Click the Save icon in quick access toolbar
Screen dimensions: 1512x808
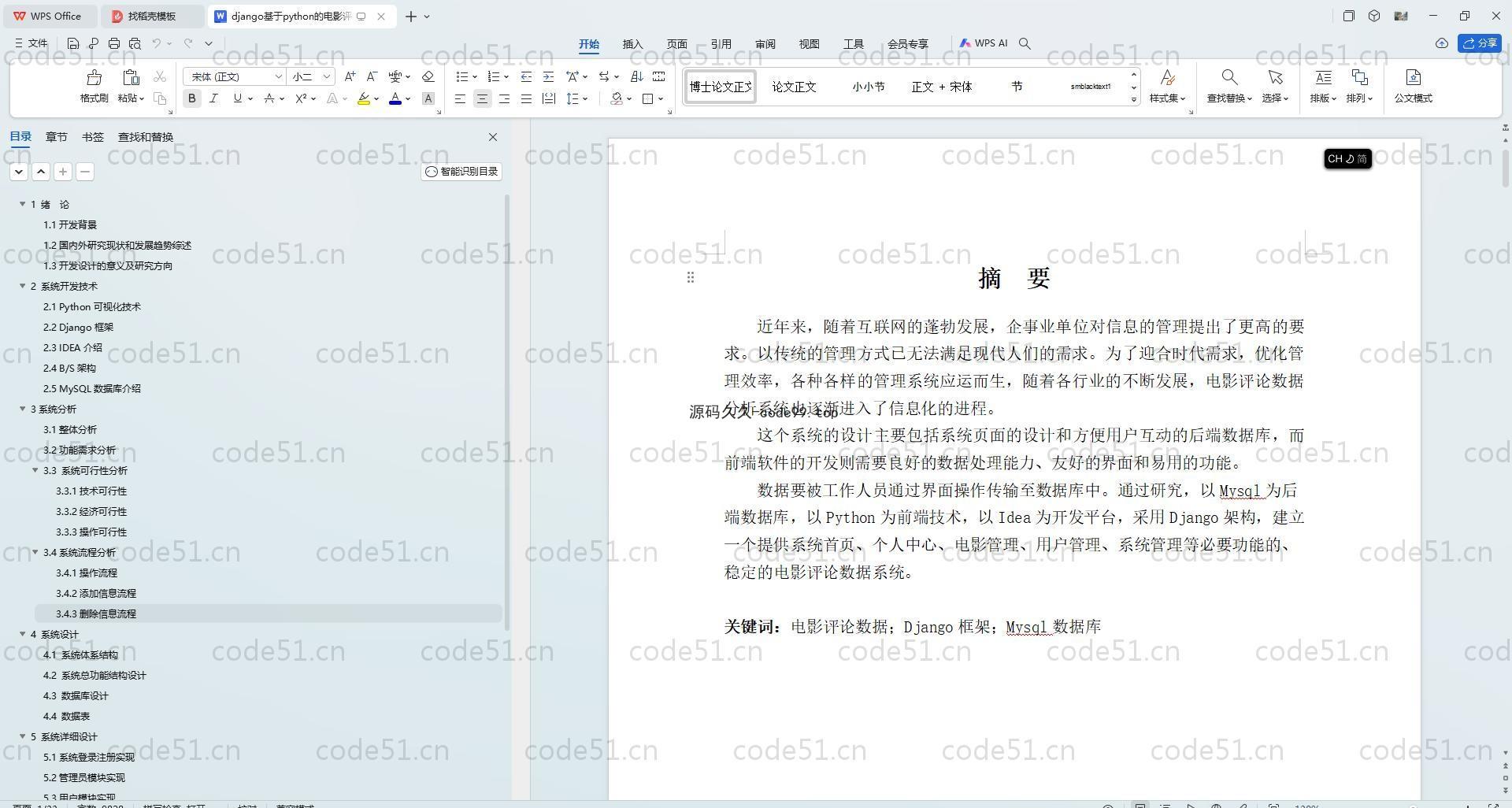73,43
